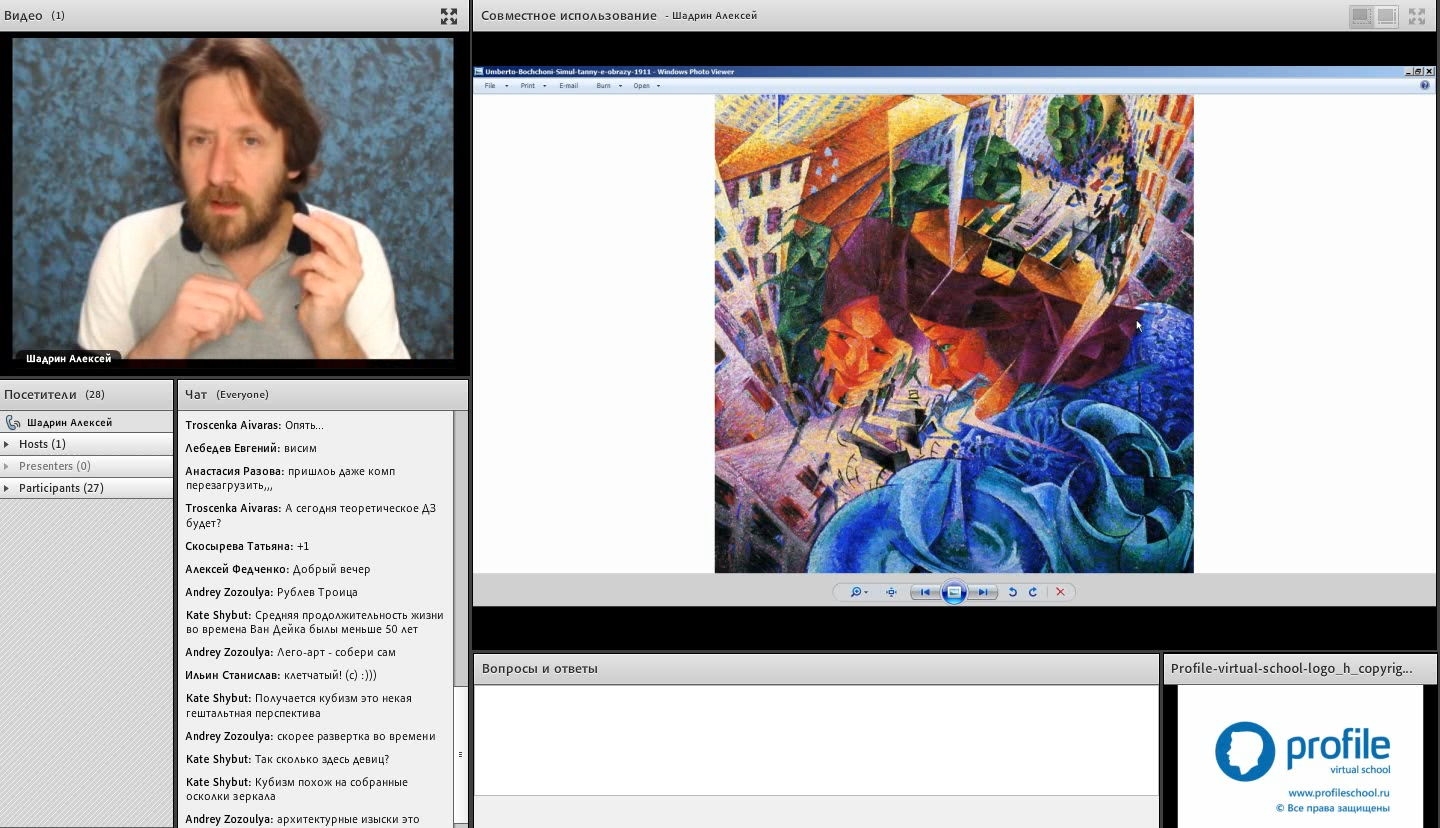This screenshot has height=828, width=1440.
Task: Open the Burn menu in Photo Viewer
Action: click(x=608, y=86)
